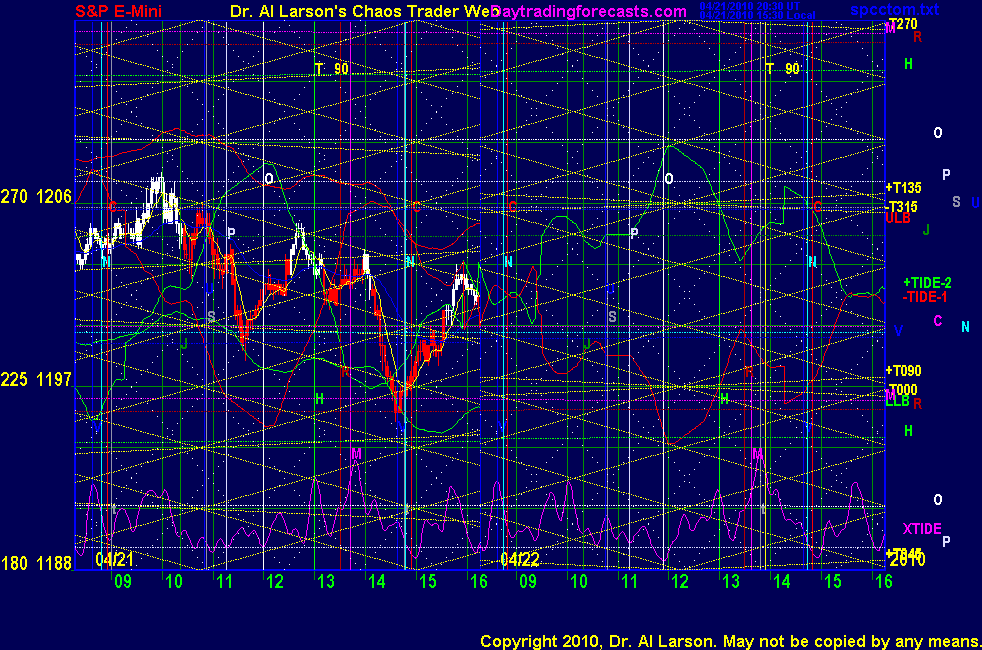Click the "04/22" session date label
The image size is (982, 650).
[x=520, y=559]
